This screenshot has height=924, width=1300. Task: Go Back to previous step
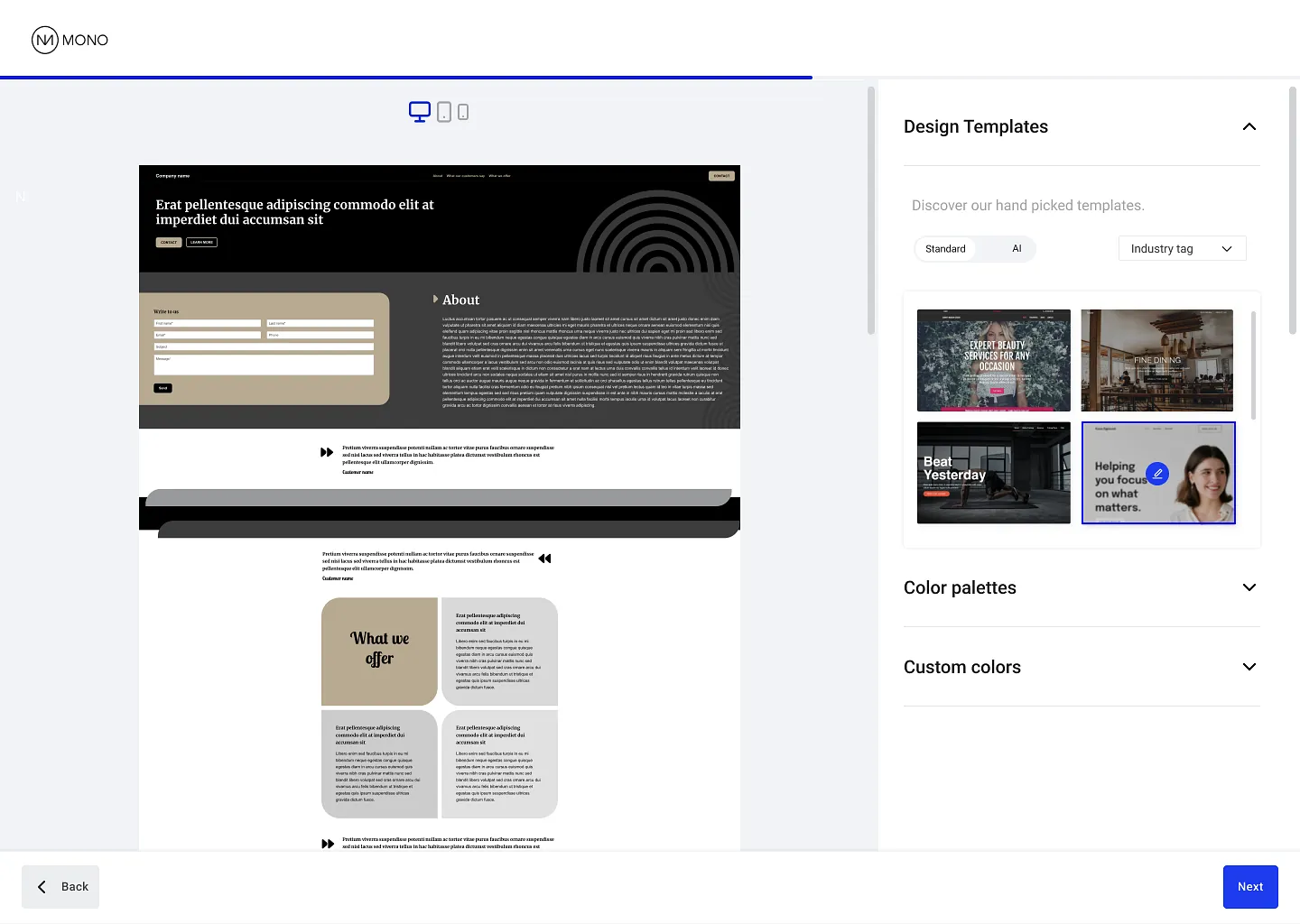60,887
